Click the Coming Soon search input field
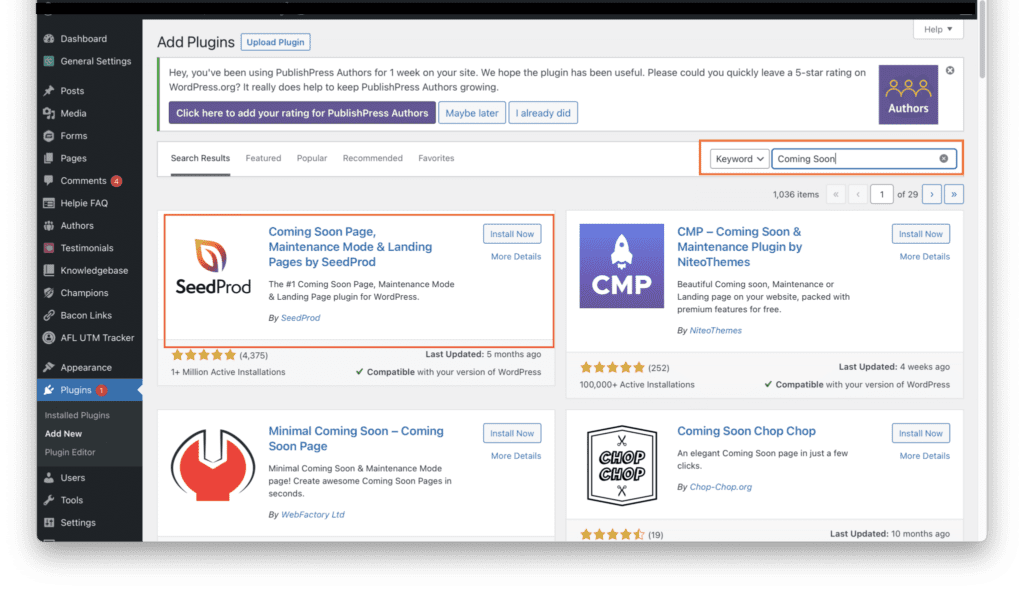 [x=855, y=159]
